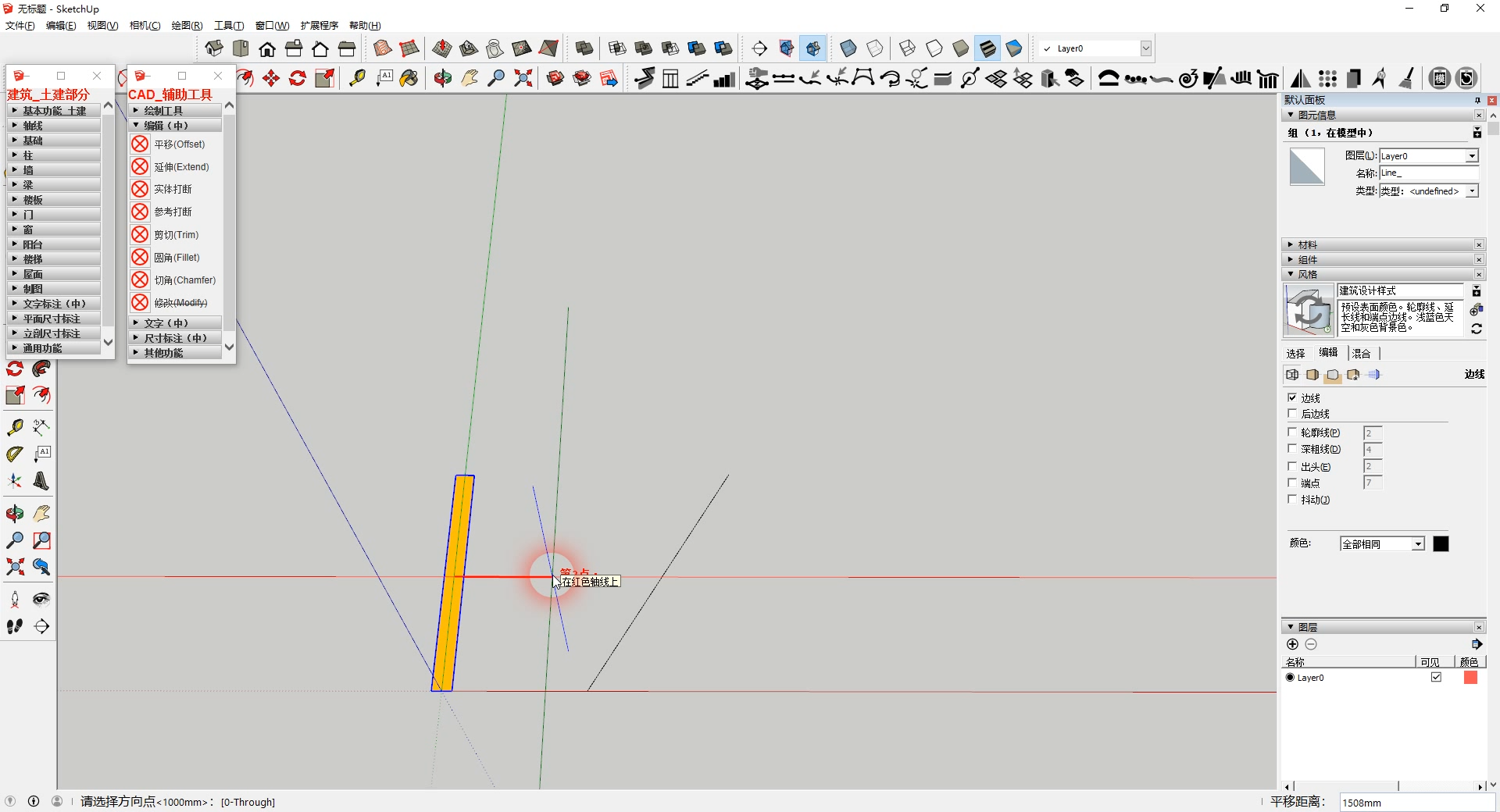Enable the 抖动 jitter checkbox
The image size is (1500, 812).
(x=1292, y=499)
